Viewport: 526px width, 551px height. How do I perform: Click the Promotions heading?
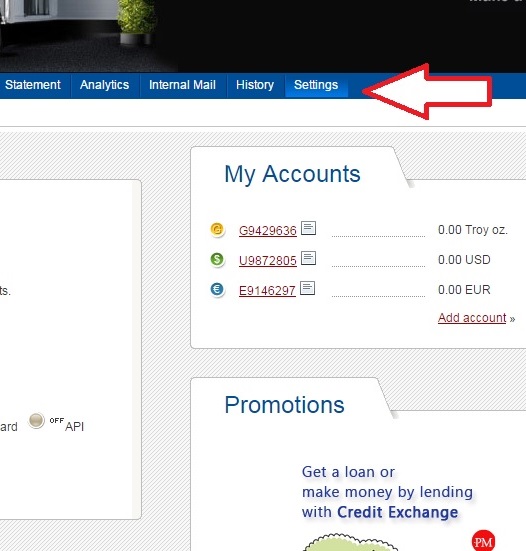(284, 405)
